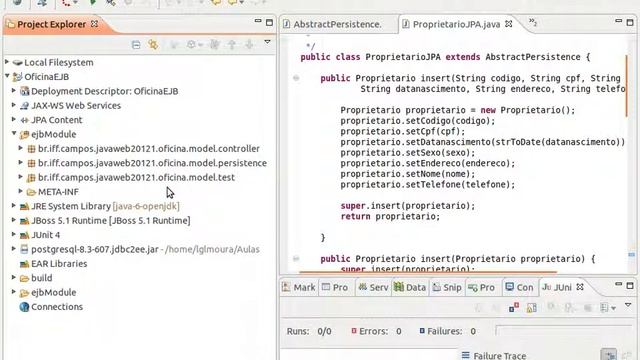Click the model.test package icon
This screenshot has height=360, width=640.
(31, 178)
